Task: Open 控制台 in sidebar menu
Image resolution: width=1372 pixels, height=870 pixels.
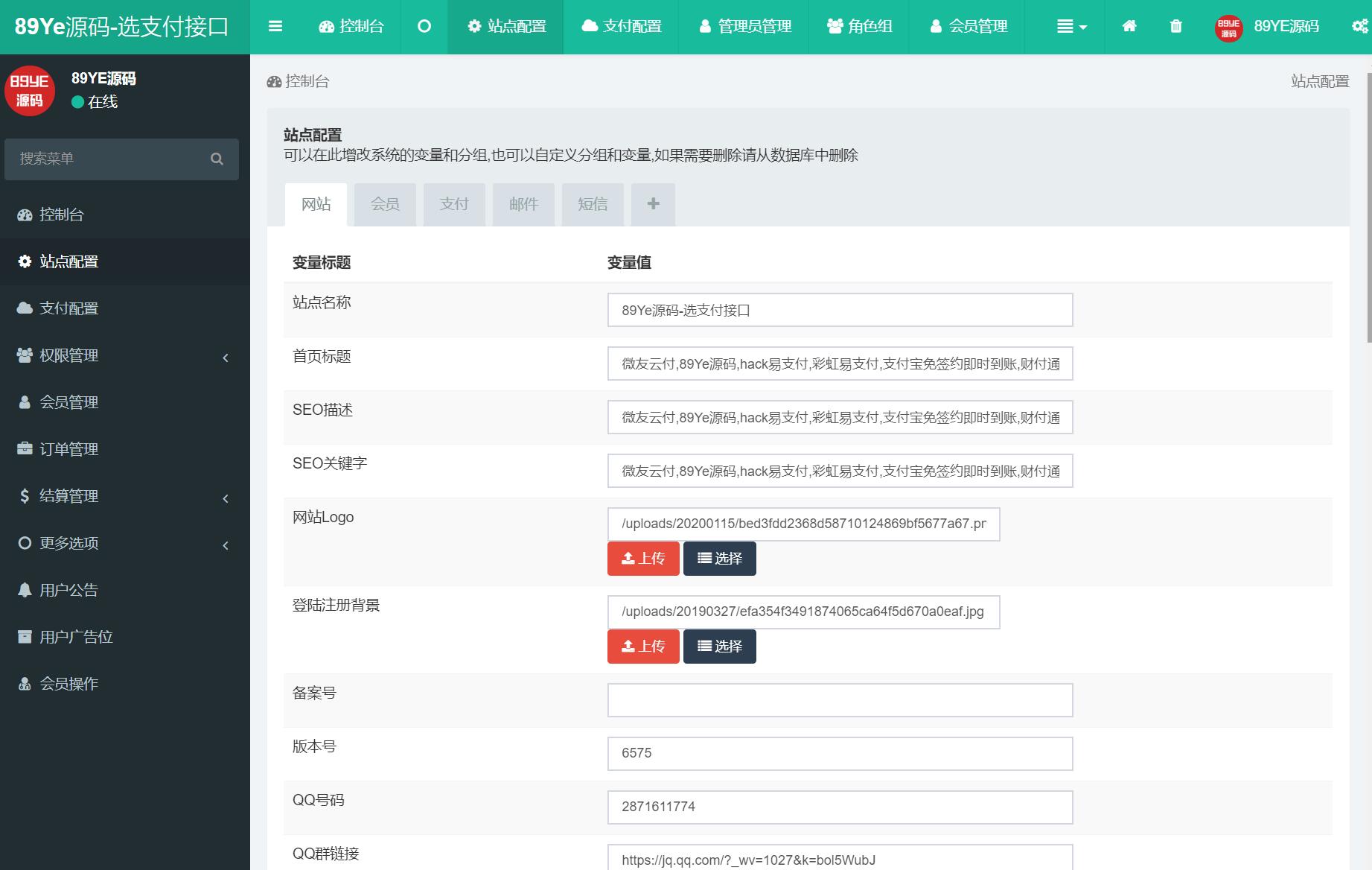Action: pyautogui.click(x=125, y=215)
